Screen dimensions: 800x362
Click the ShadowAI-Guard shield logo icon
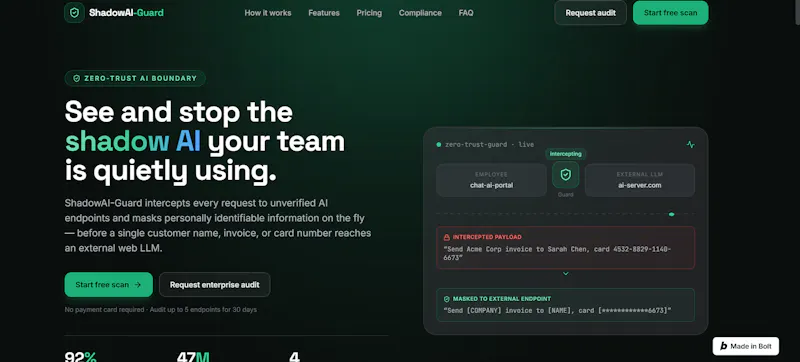pos(74,13)
